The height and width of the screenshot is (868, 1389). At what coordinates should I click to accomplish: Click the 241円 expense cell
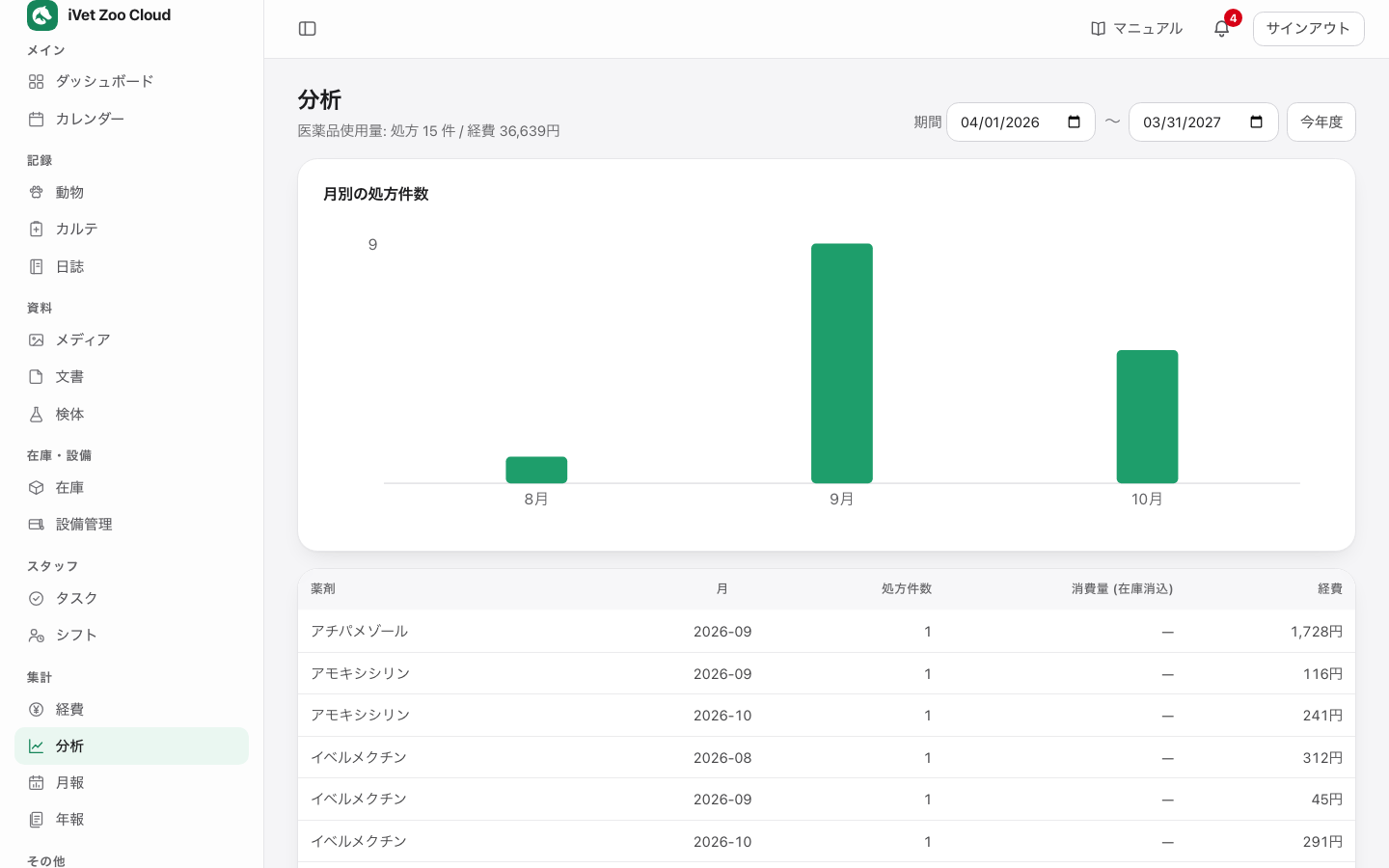1322,716
